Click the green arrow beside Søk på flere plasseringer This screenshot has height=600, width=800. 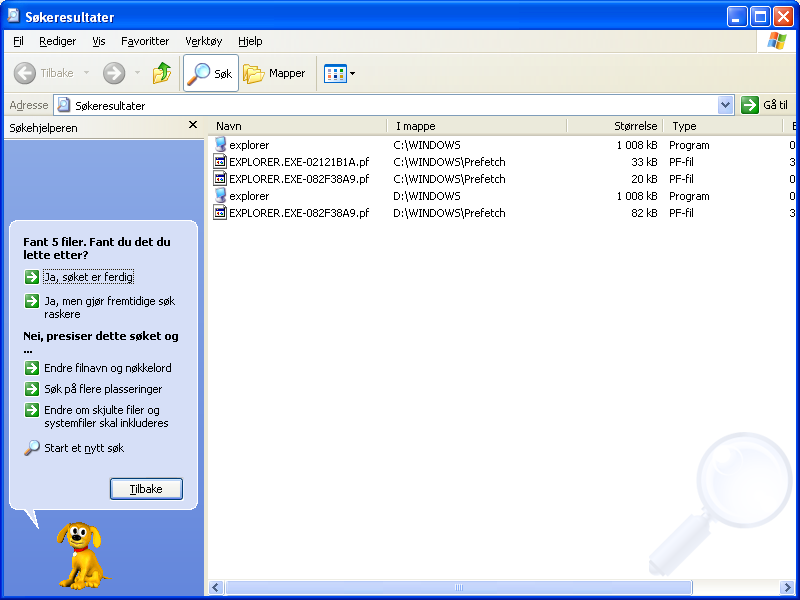tap(32, 389)
